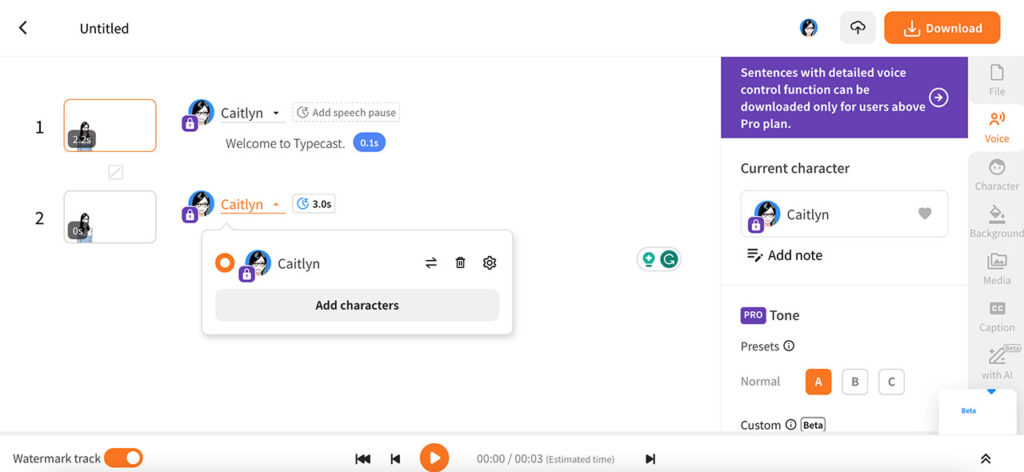The image size is (1024, 472).
Task: Click the Untitled project title
Action: pos(104,28)
